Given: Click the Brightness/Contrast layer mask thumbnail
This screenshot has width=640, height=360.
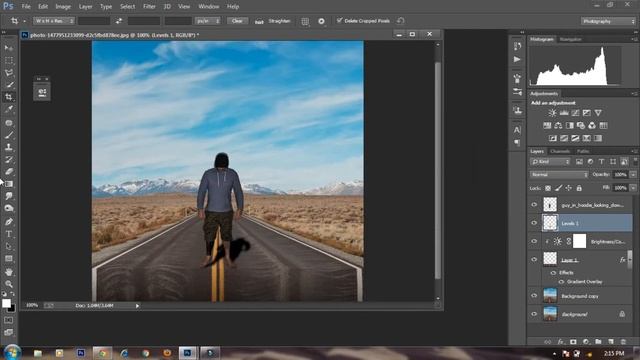Looking at the screenshot, I should pyautogui.click(x=580, y=241).
